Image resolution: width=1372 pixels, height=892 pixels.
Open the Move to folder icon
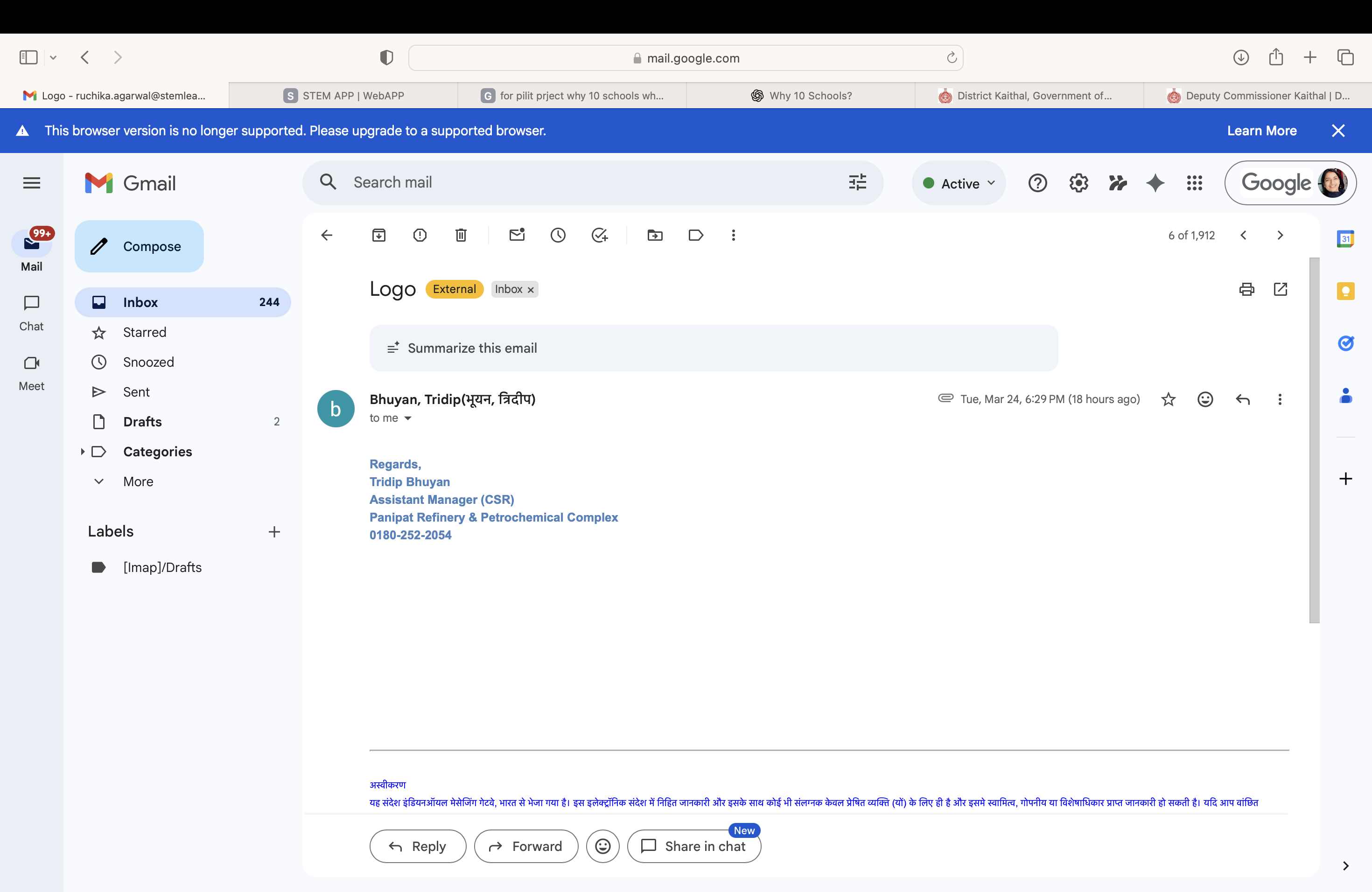coord(655,235)
